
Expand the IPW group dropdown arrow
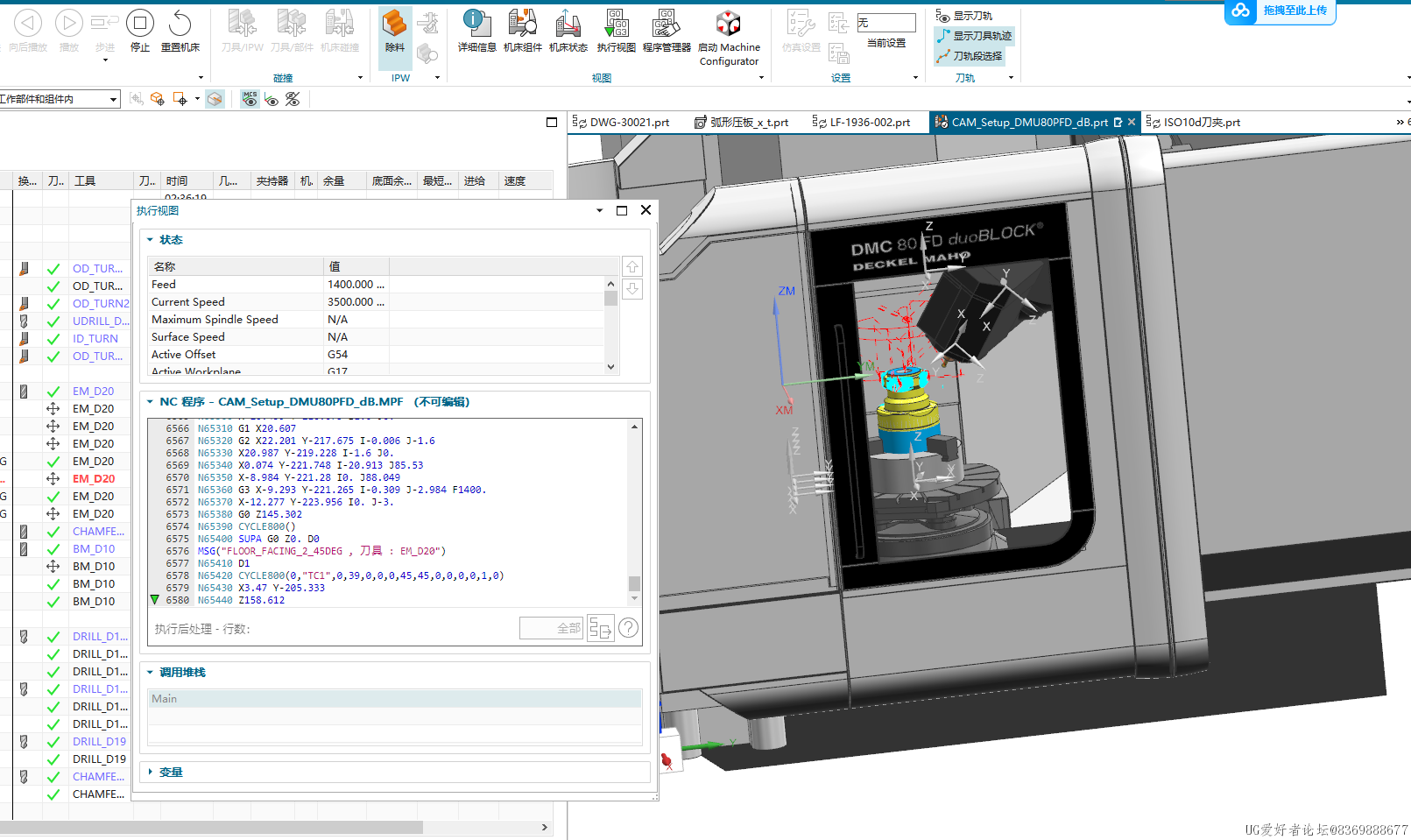click(x=436, y=78)
